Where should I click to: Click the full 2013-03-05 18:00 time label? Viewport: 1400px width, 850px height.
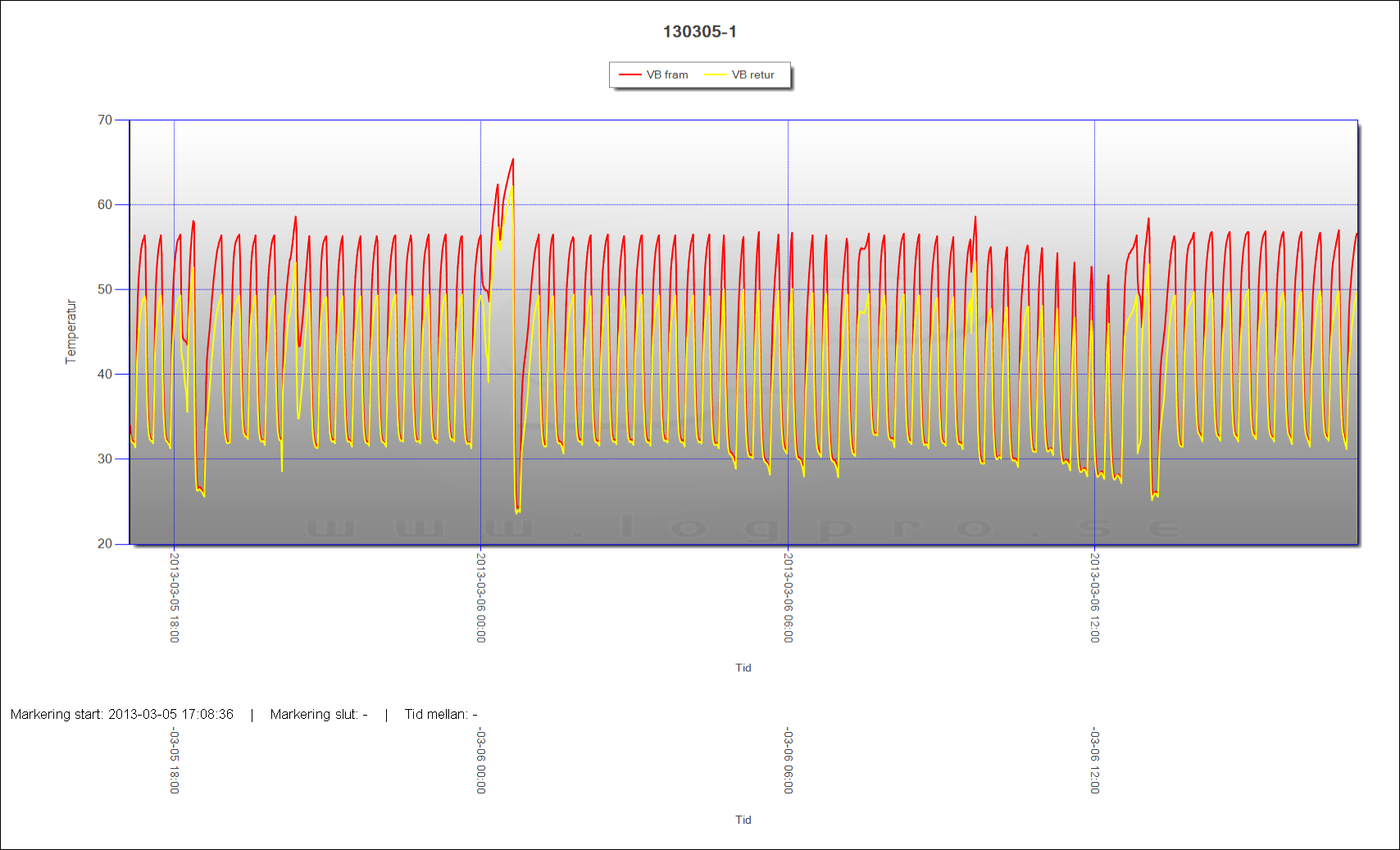tap(174, 598)
